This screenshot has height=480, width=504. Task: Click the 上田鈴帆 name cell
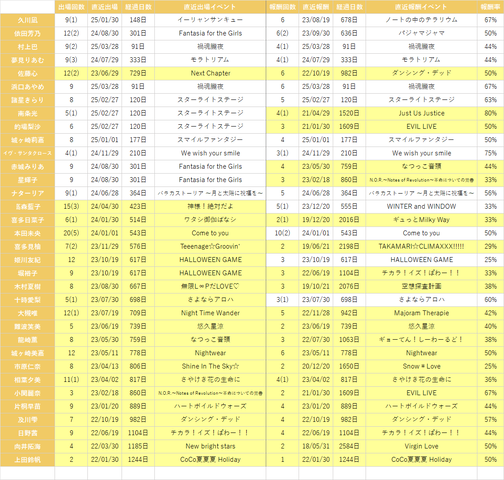28,460
